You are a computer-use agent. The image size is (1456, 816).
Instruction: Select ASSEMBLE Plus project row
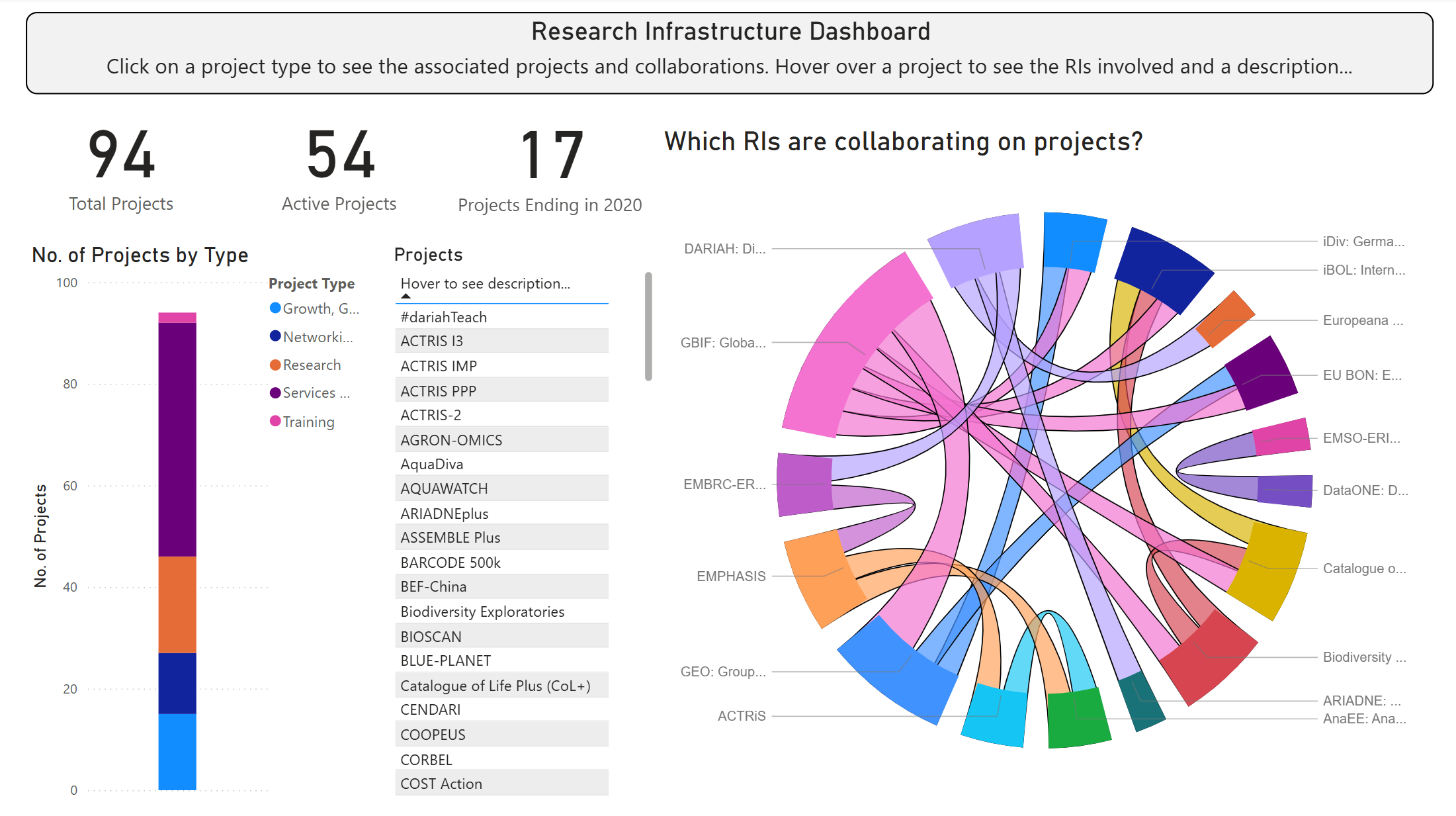pyautogui.click(x=502, y=537)
